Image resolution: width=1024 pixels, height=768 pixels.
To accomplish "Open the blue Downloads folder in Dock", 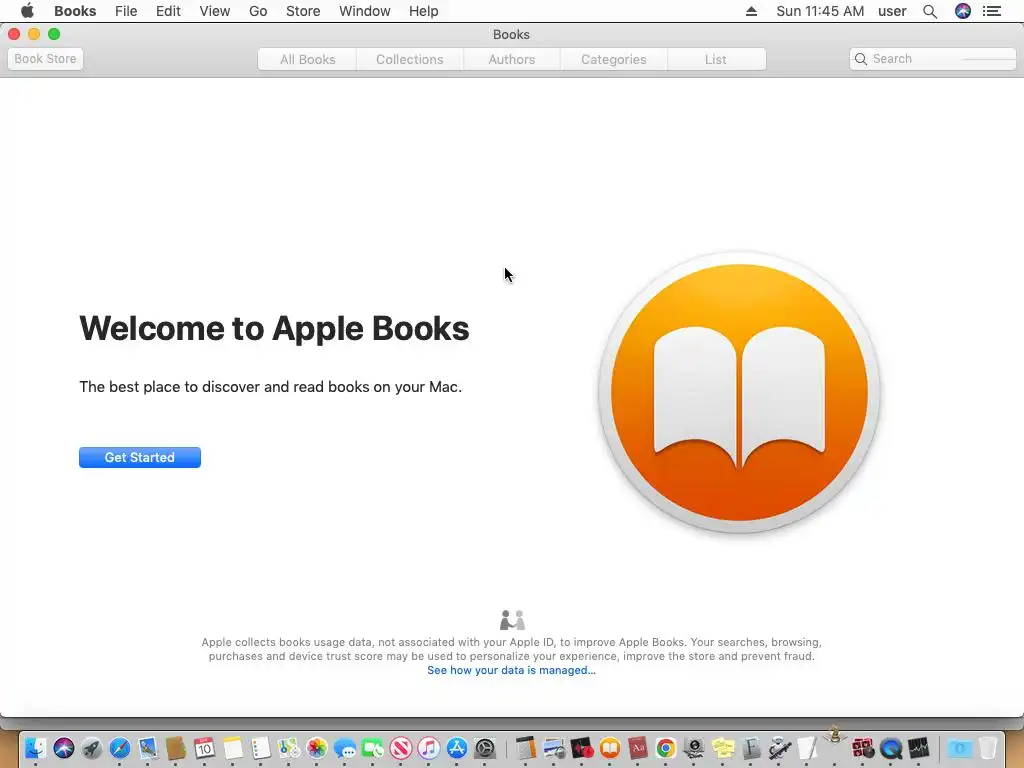I will pos(959,748).
